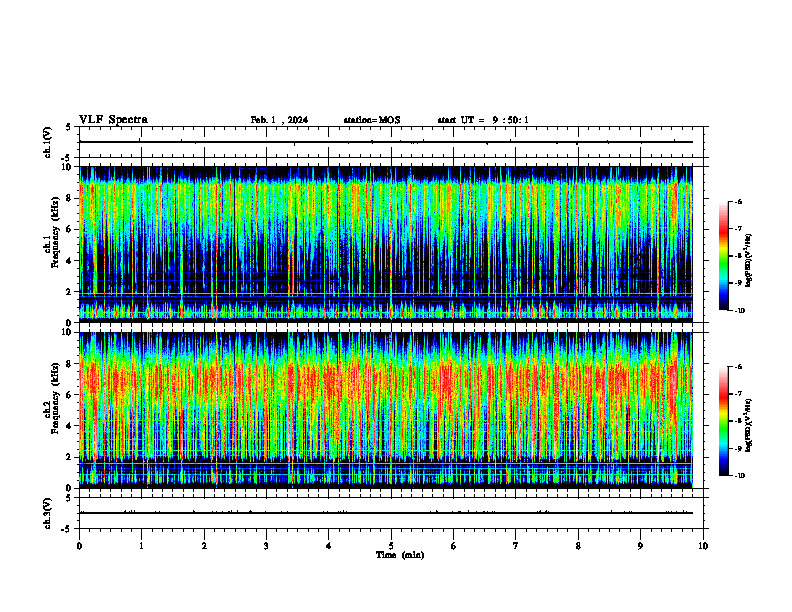The width and height of the screenshot is (792, 612).
Task: Select the "8" kHz tick on ch.1 frequency axis
Action: [71, 198]
